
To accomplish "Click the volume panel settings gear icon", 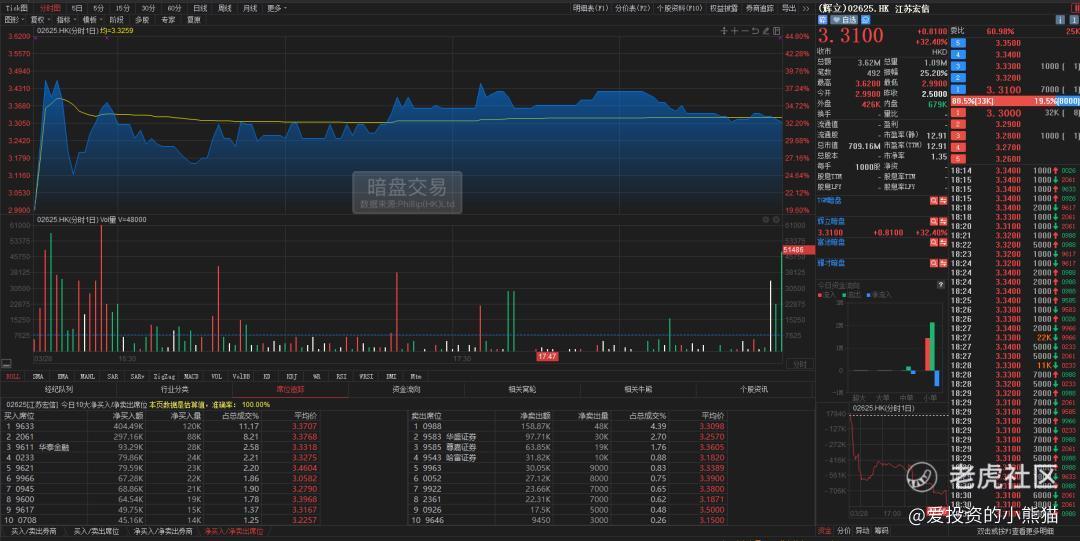I will click(765, 220).
